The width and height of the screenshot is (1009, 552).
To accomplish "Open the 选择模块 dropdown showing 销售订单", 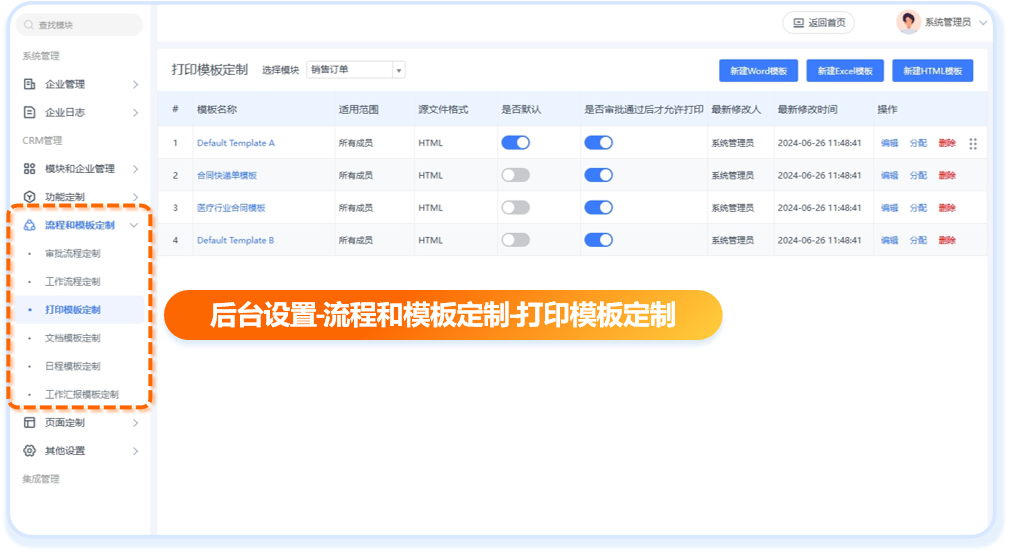I will 355,70.
